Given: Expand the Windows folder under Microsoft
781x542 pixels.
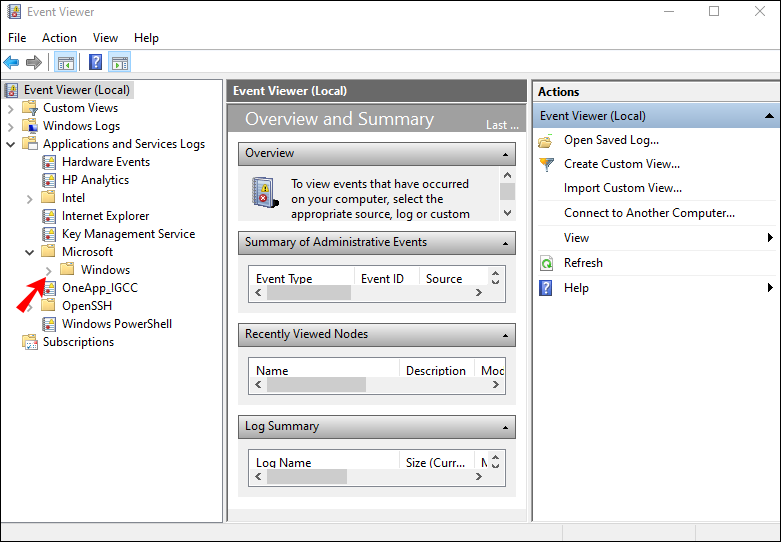Looking at the screenshot, I should pyautogui.click(x=48, y=270).
